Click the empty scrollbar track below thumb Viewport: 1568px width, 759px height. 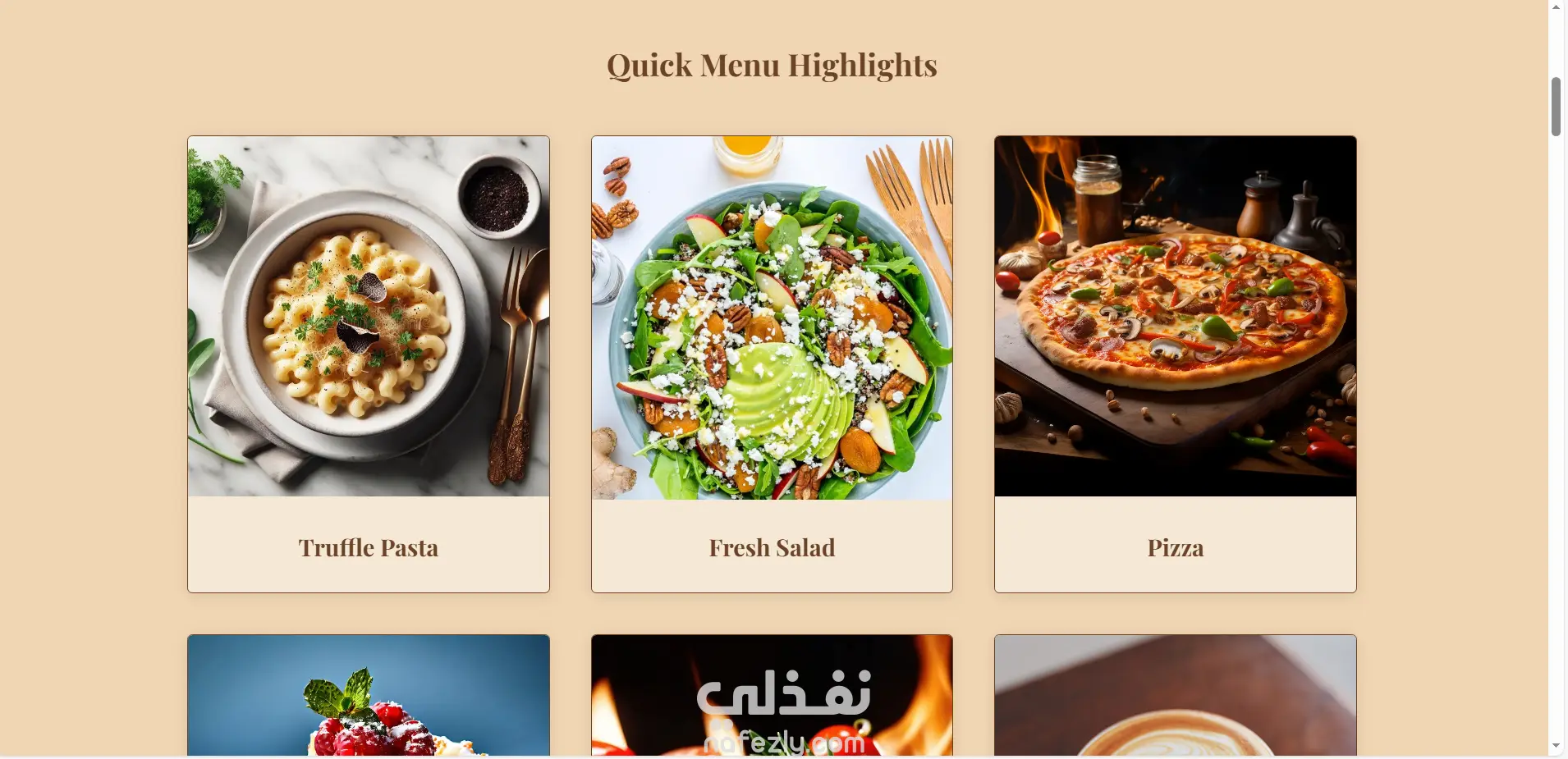1556,435
